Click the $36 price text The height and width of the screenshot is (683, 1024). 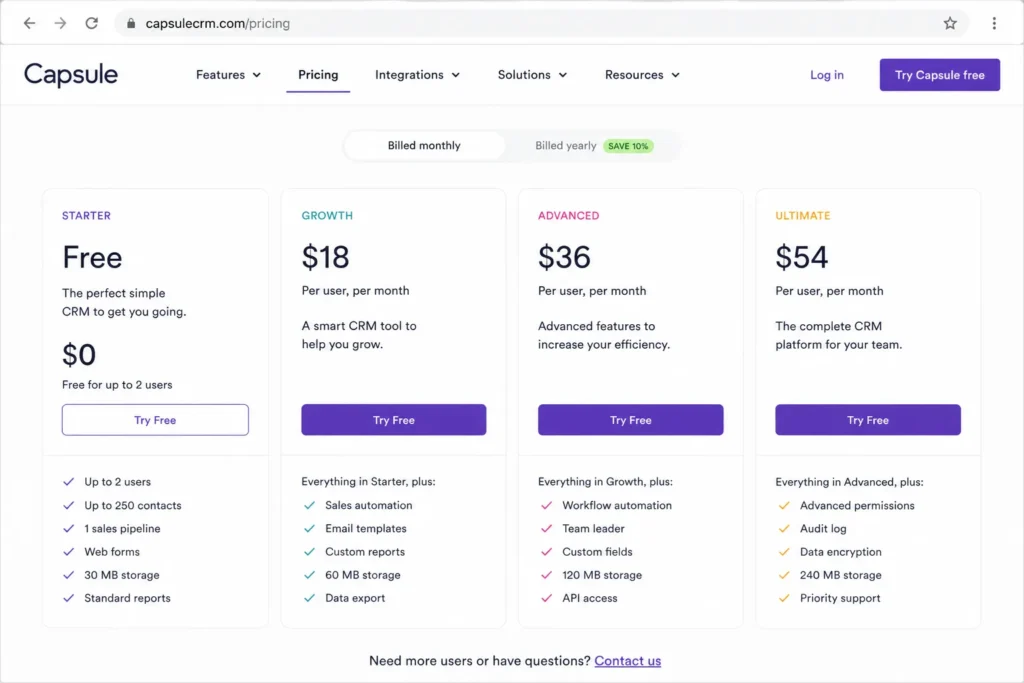point(564,257)
